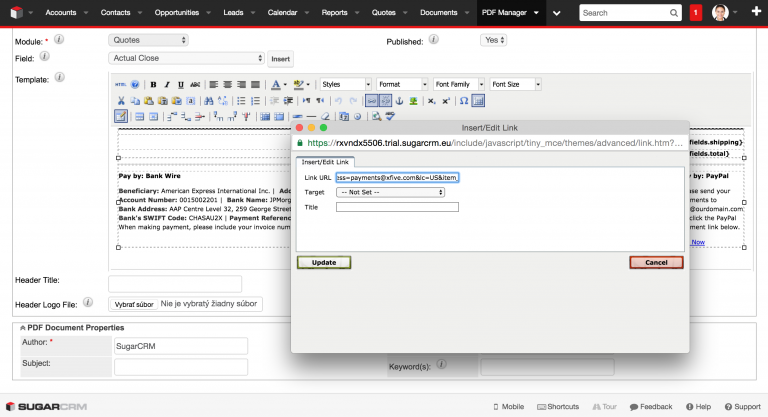This screenshot has width=768, height=417.
Task: Apply strikethrough formatting in the toolbar
Action: [x=195, y=84]
